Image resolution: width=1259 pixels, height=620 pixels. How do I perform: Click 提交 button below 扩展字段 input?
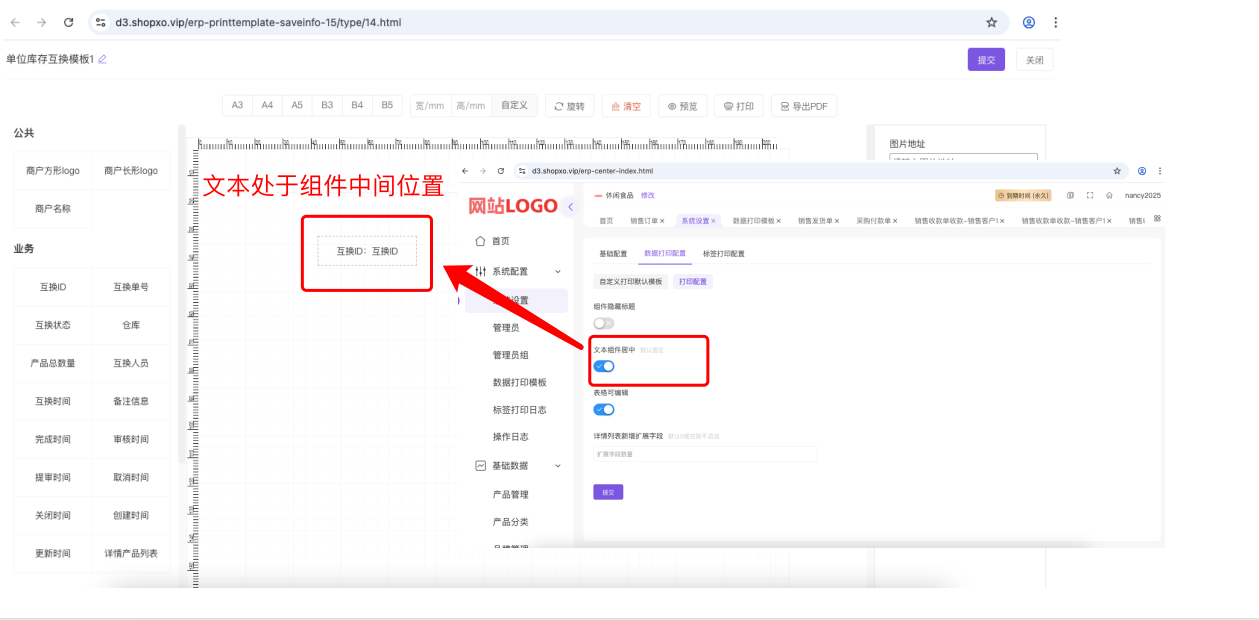(608, 492)
